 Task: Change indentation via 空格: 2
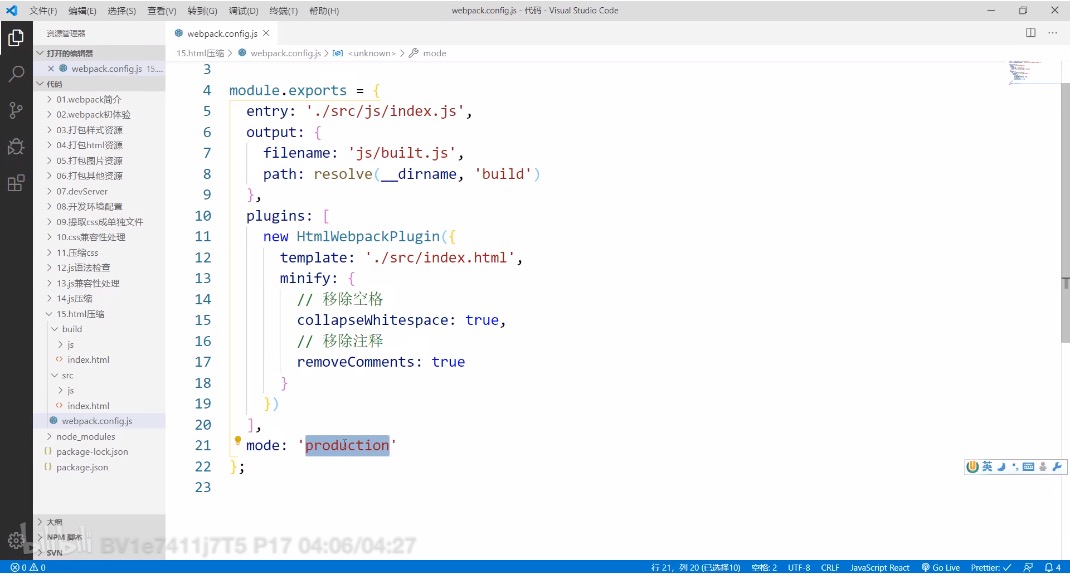(x=764, y=567)
